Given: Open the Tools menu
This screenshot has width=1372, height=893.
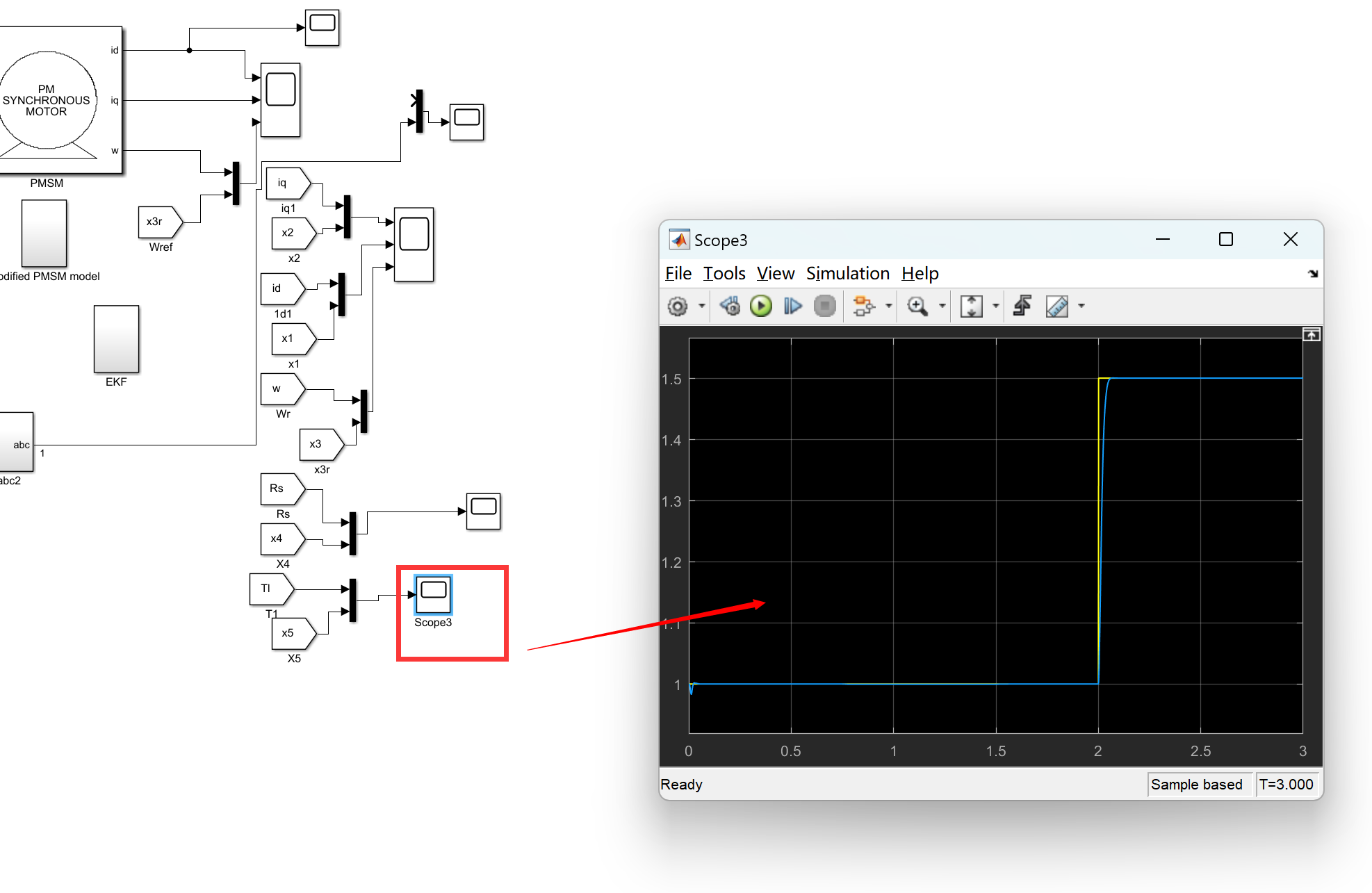Looking at the screenshot, I should 724,274.
